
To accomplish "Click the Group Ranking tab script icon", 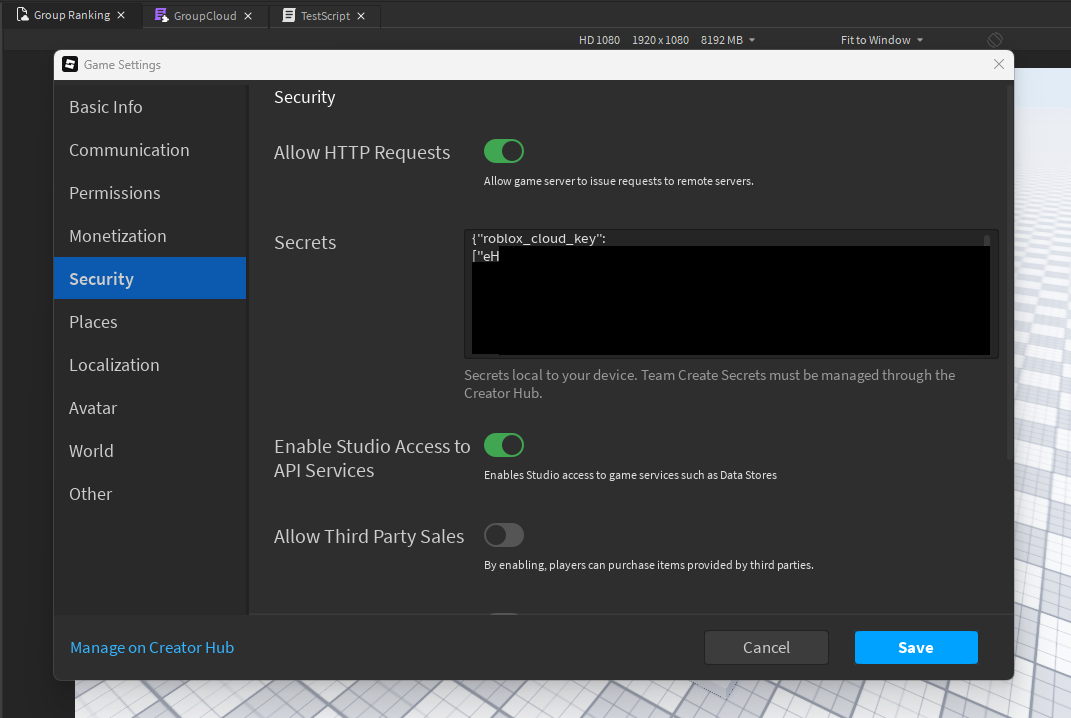I will [23, 14].
